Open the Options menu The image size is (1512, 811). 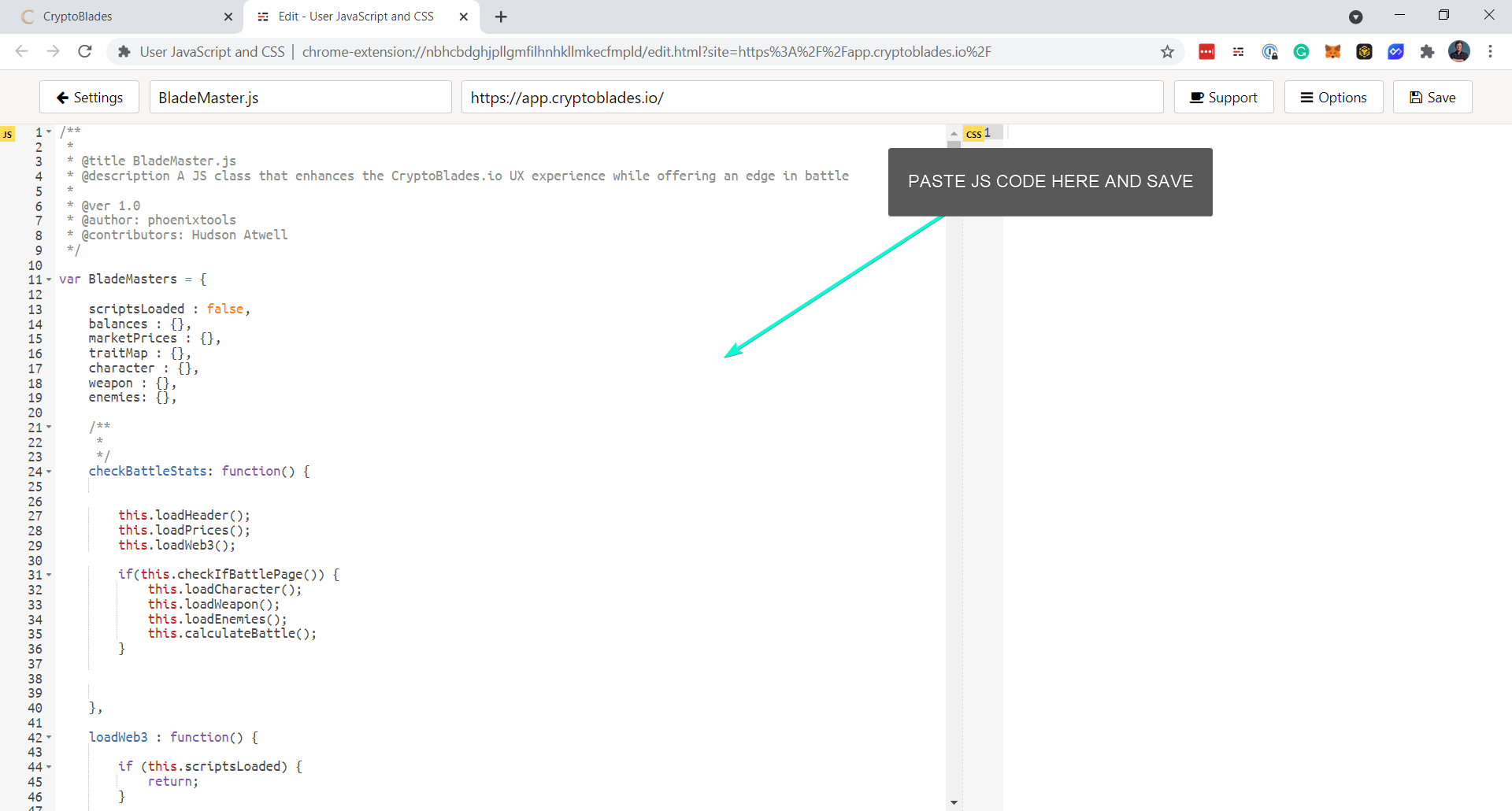coord(1333,97)
